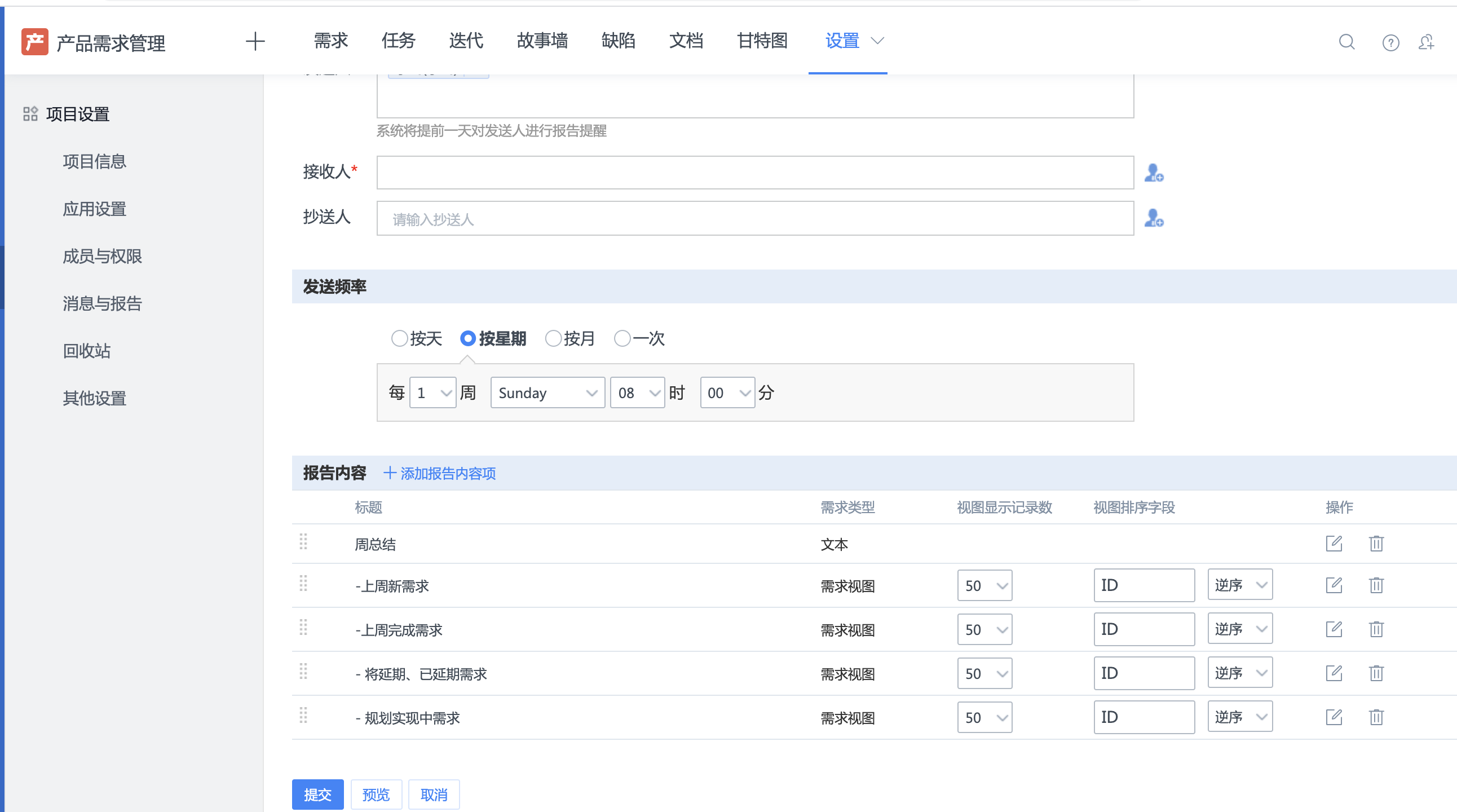Open the Sunday weekday dropdown

point(546,392)
